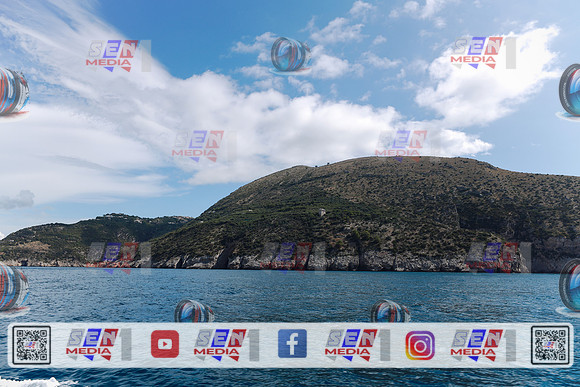The image size is (580, 387).
Task: Click the QR code left of the banner
Action: (x=31, y=345)
